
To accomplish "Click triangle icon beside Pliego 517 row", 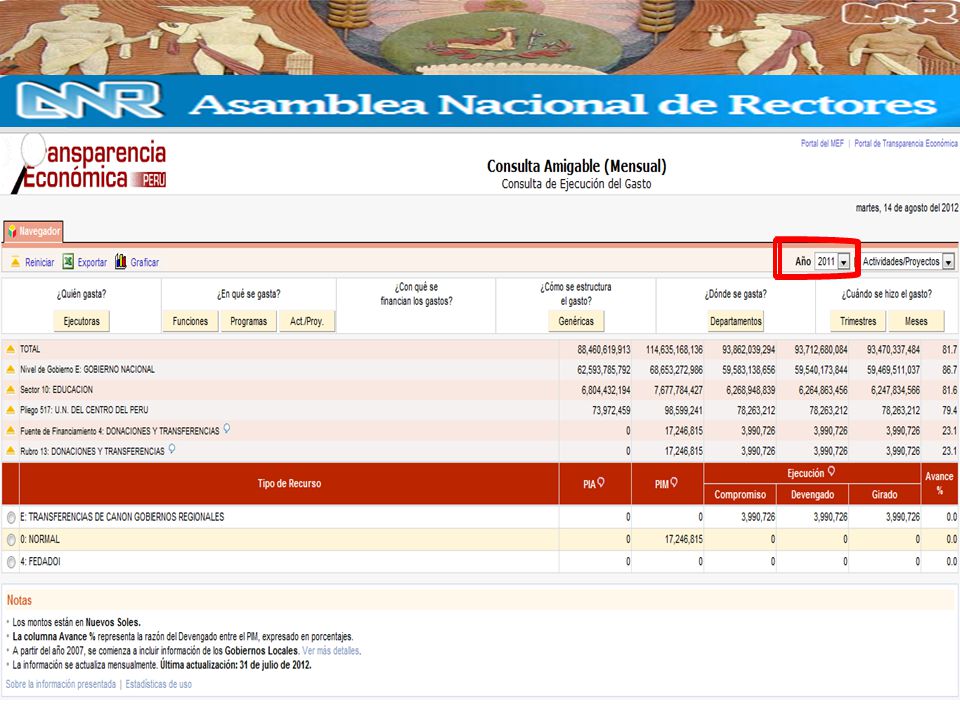I will [x=10, y=410].
